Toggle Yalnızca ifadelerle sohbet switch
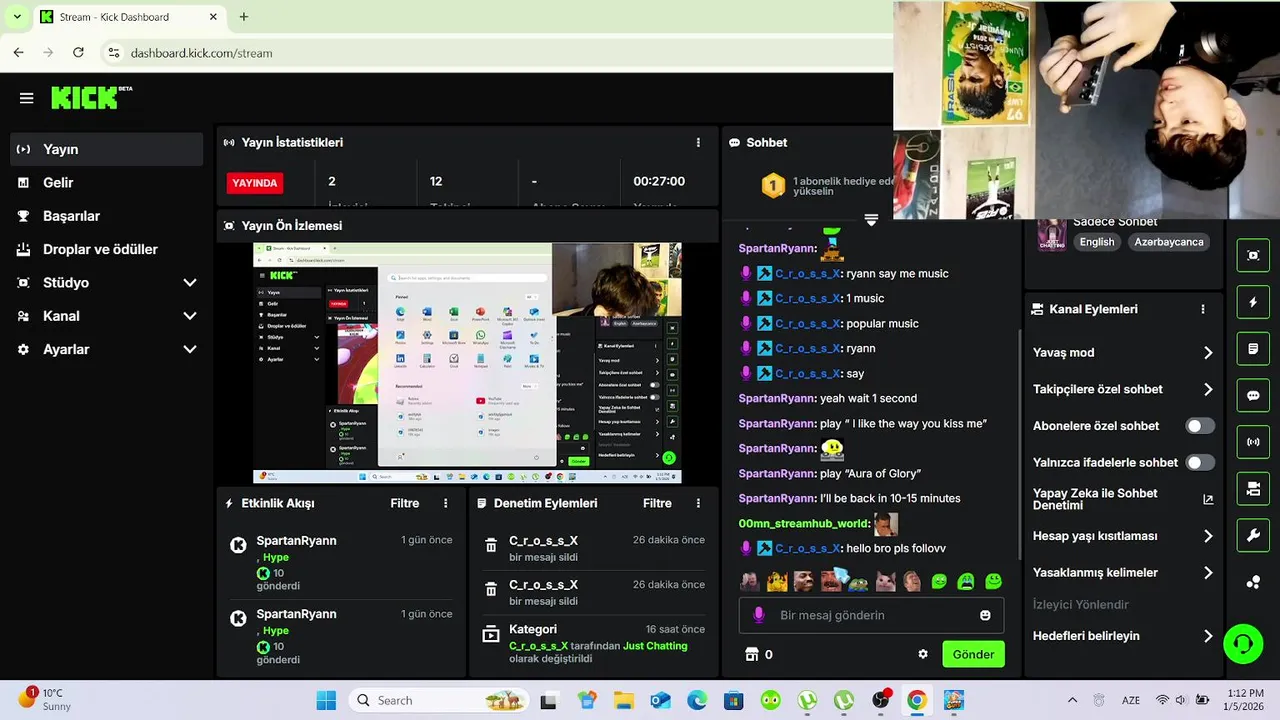The image size is (1280, 720). pyautogui.click(x=1200, y=463)
